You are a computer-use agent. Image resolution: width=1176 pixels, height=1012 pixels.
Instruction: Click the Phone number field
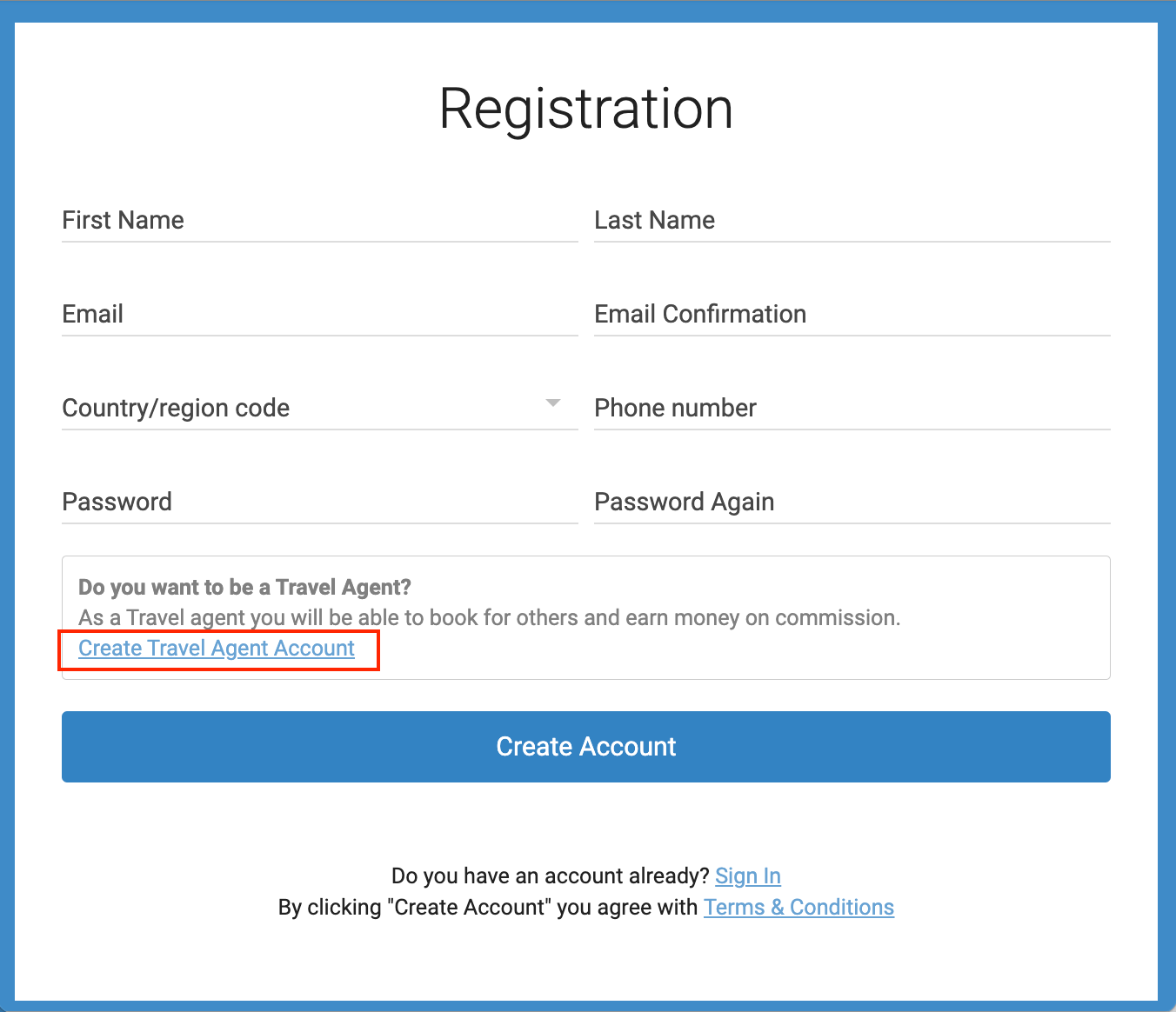coord(852,409)
